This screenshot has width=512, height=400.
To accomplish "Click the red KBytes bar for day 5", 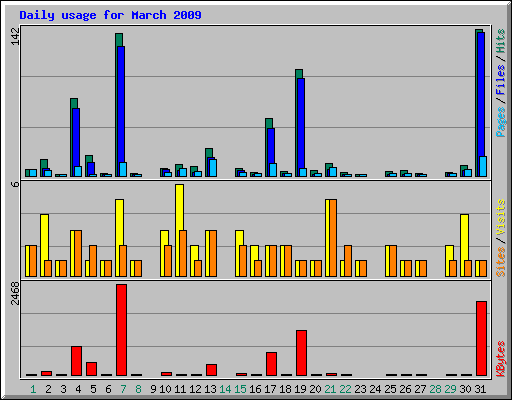I will (x=91, y=369).
